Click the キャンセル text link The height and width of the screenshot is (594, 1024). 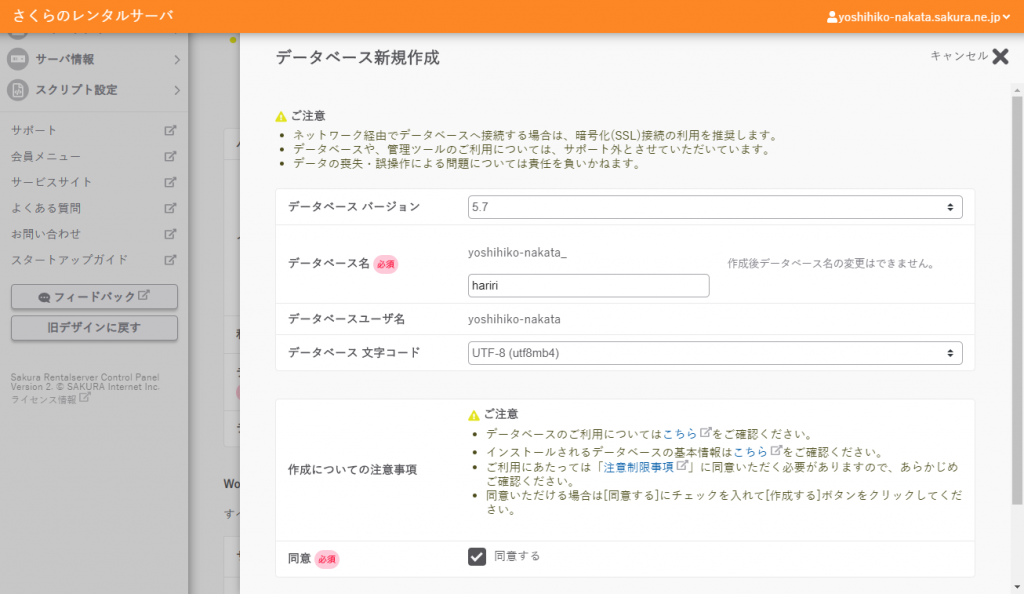point(959,56)
